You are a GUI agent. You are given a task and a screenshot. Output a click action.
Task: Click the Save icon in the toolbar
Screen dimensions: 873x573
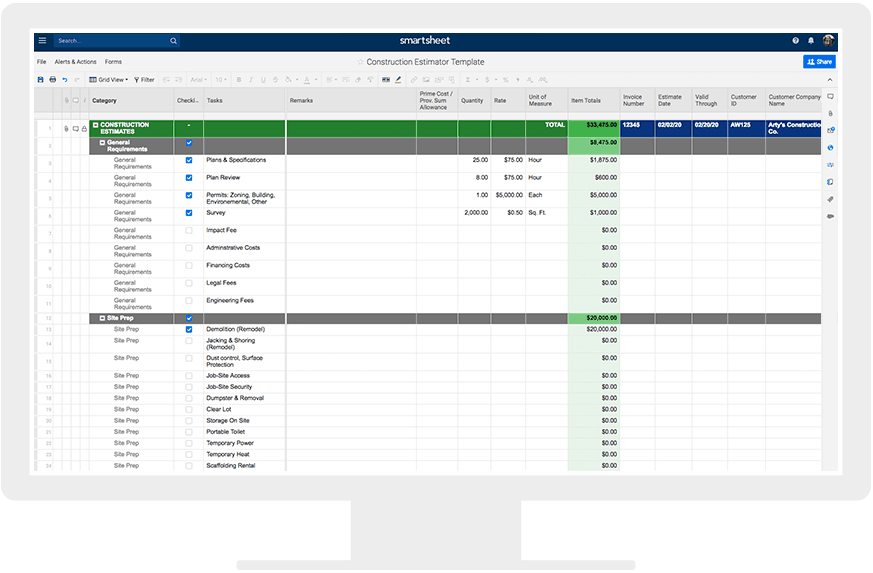coord(41,79)
